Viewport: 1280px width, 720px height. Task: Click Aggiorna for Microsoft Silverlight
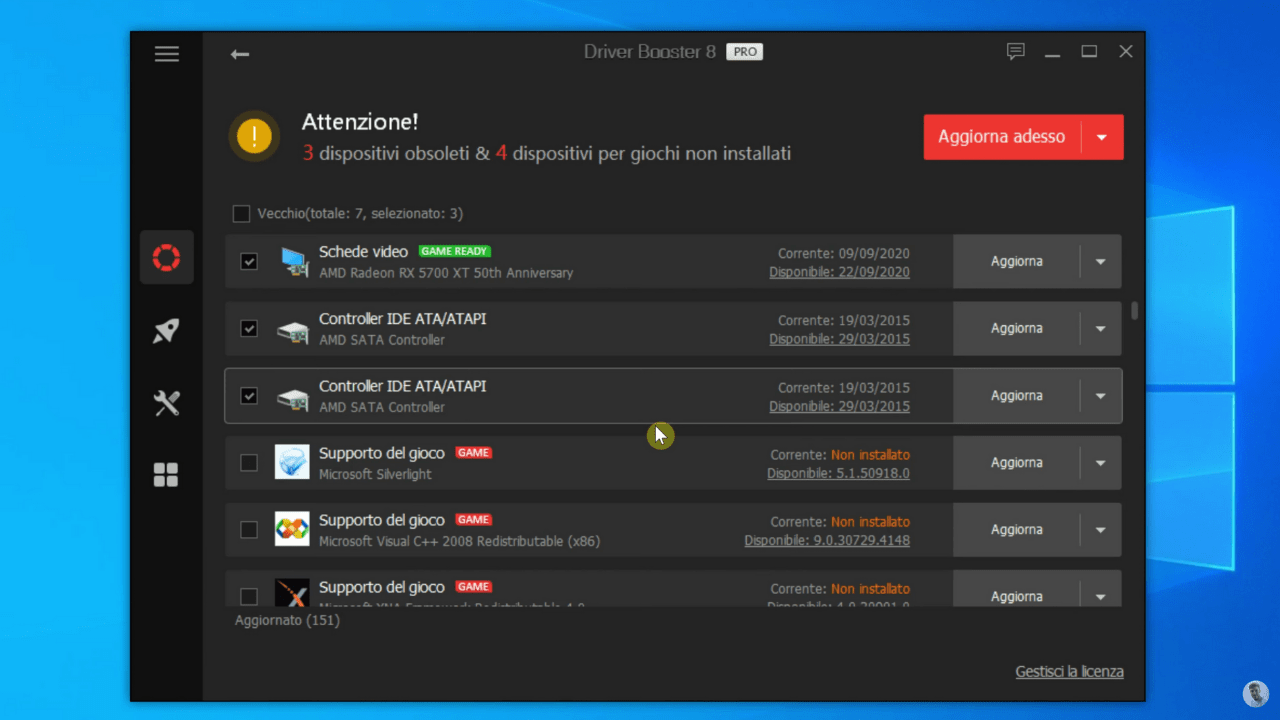(1017, 463)
